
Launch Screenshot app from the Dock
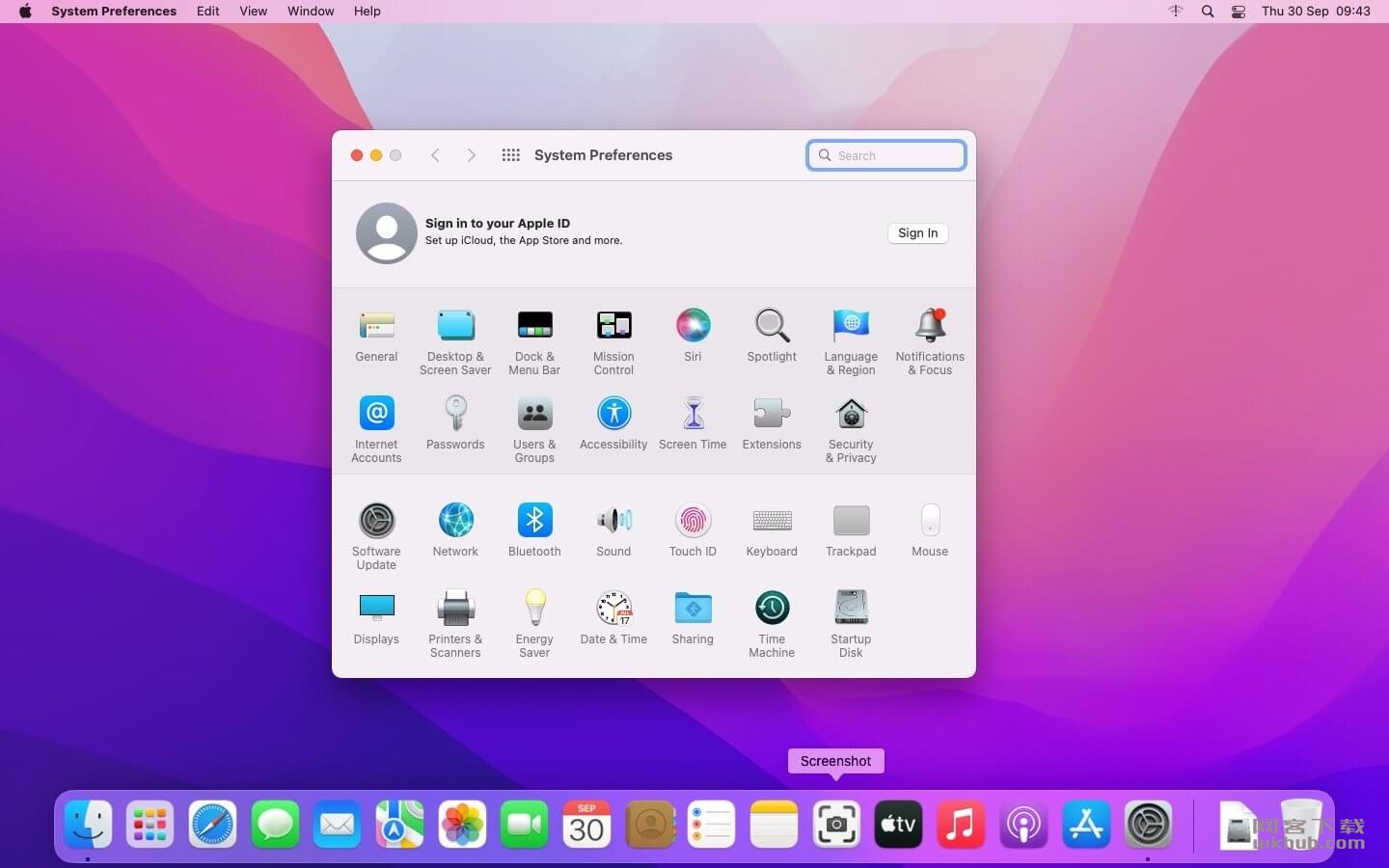[836, 825]
